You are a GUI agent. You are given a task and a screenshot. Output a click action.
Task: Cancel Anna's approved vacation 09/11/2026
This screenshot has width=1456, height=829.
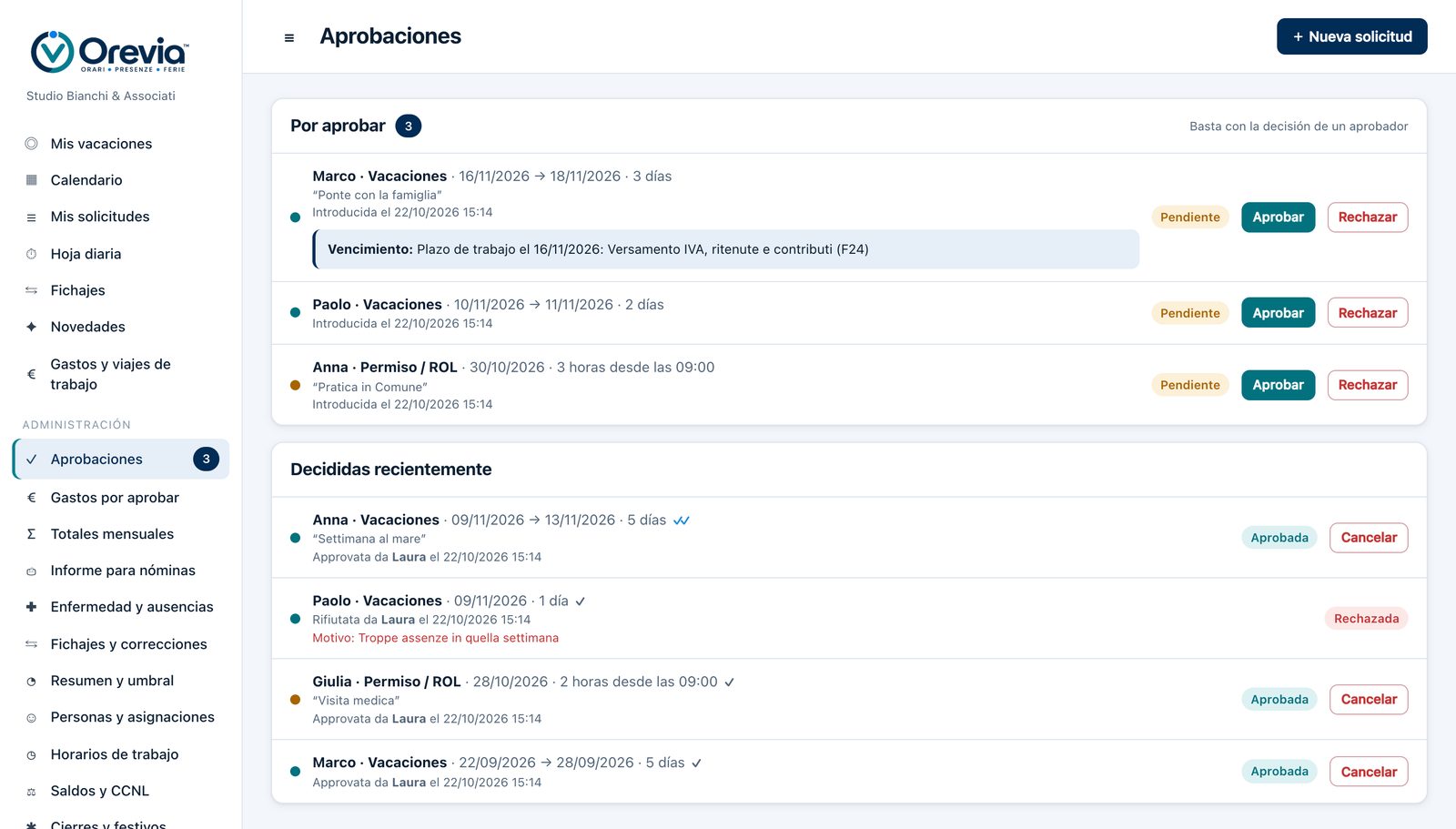pyautogui.click(x=1369, y=538)
